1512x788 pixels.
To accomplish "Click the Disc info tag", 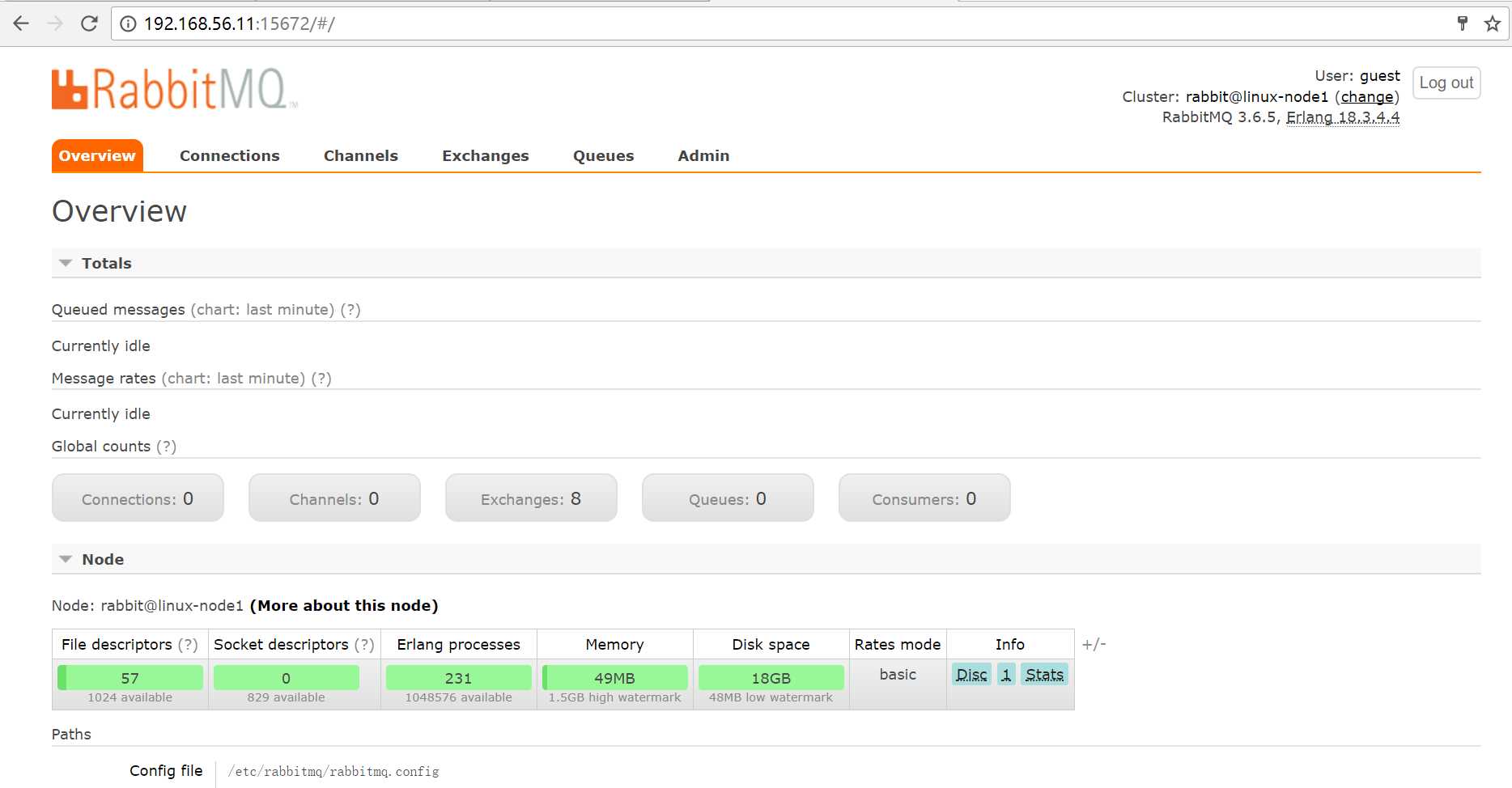I will coord(971,675).
